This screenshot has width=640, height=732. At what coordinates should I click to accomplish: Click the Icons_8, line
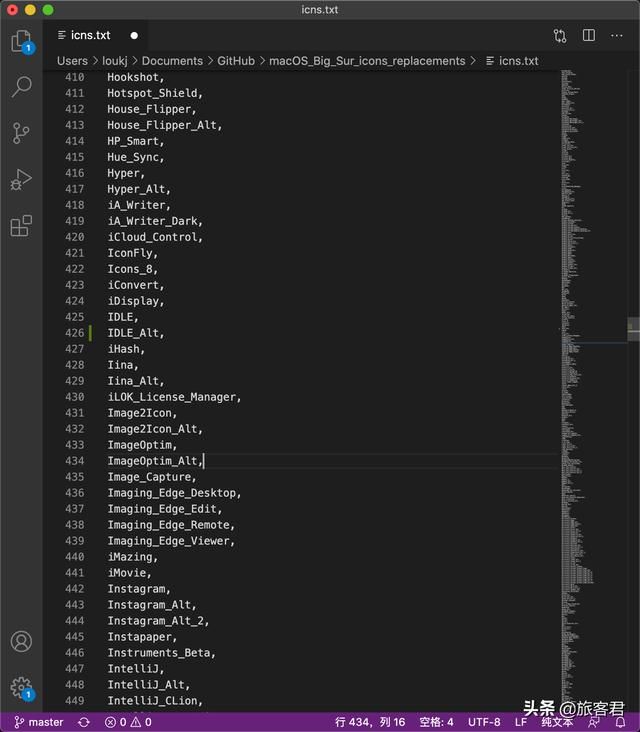pyautogui.click(x=132, y=269)
